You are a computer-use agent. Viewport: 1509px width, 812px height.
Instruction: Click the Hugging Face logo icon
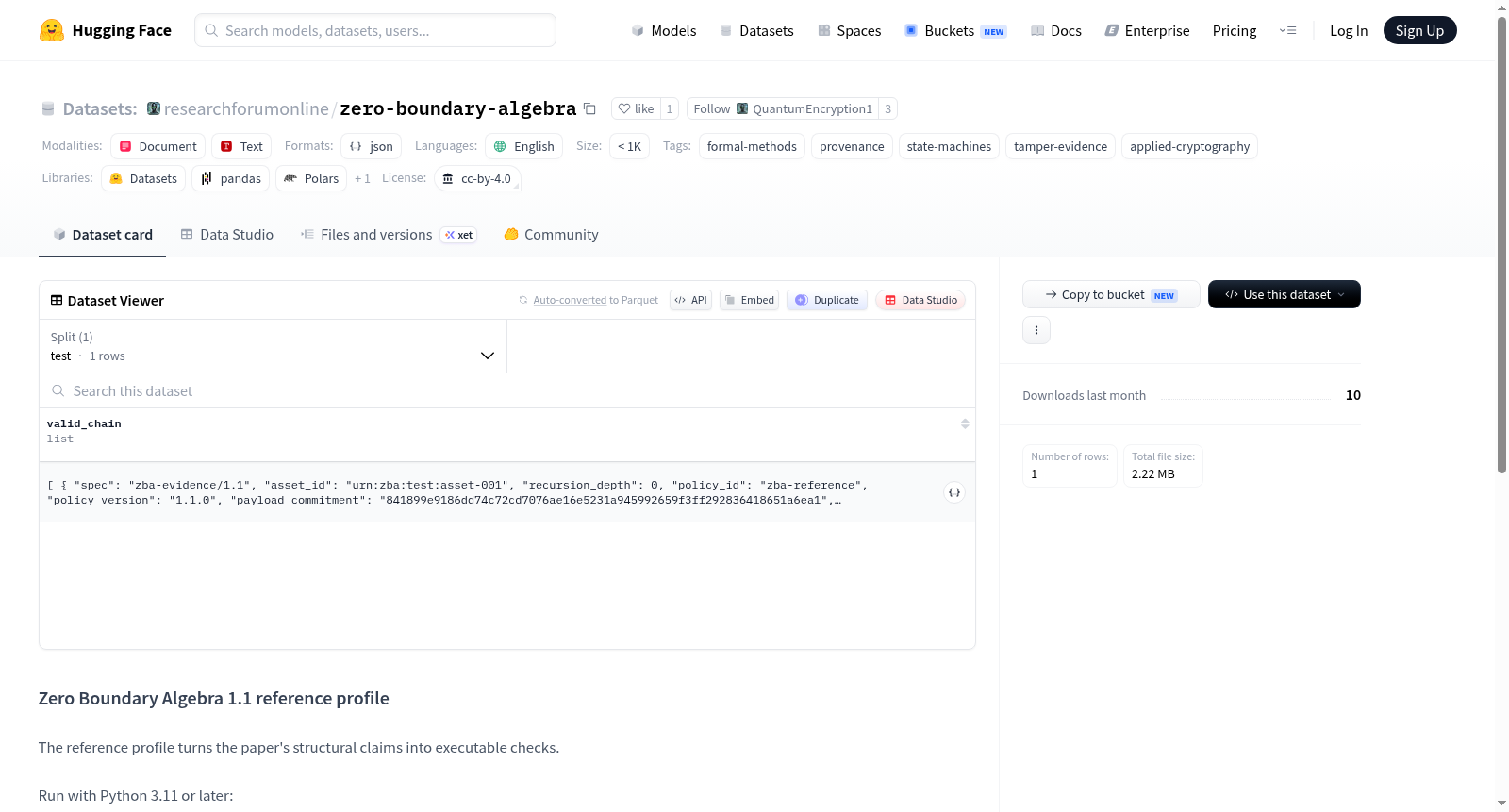coord(52,30)
